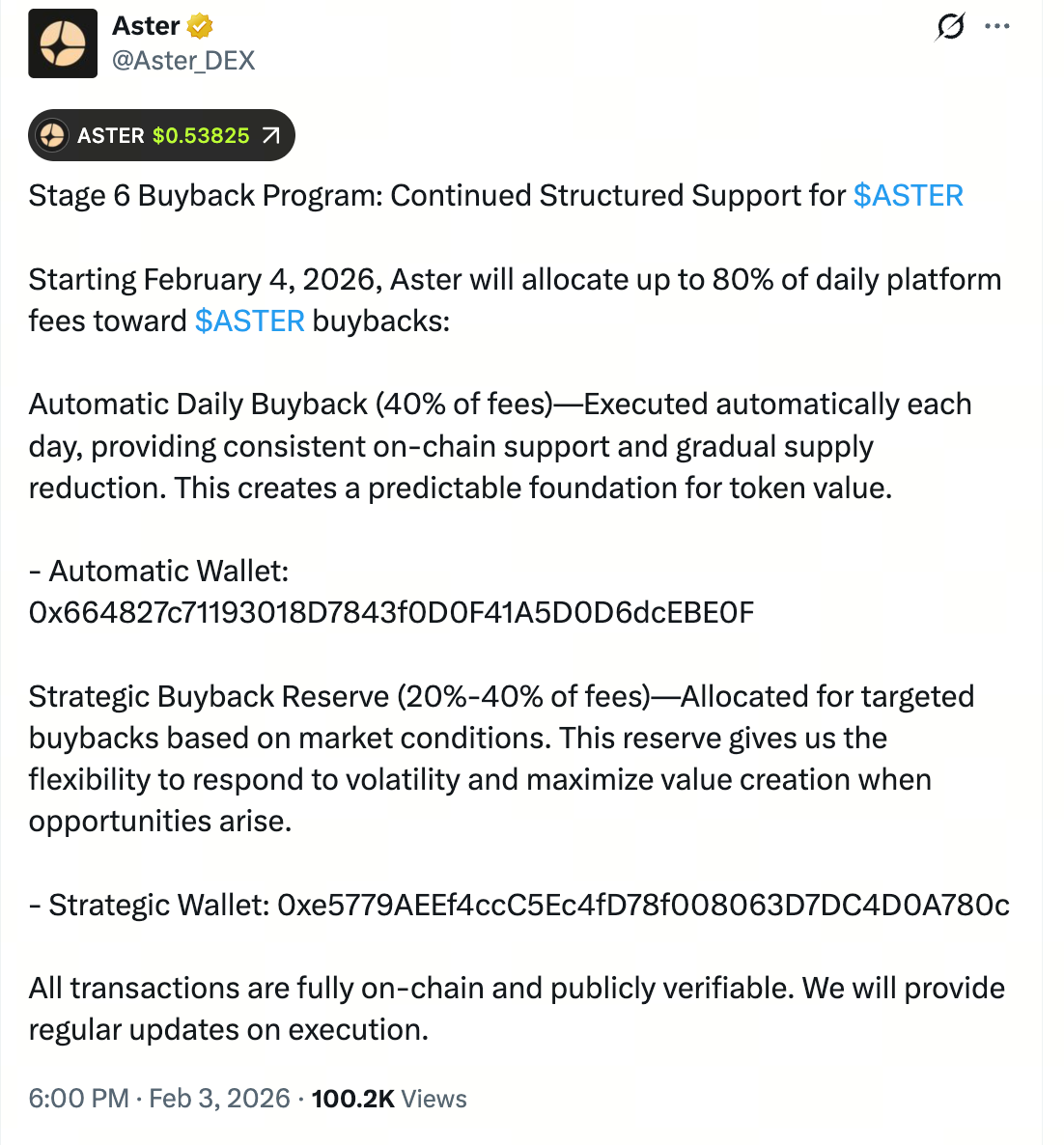1064x1145 pixels.
Task: Open the $ASTER cashtag in the headline
Action: click(908, 195)
